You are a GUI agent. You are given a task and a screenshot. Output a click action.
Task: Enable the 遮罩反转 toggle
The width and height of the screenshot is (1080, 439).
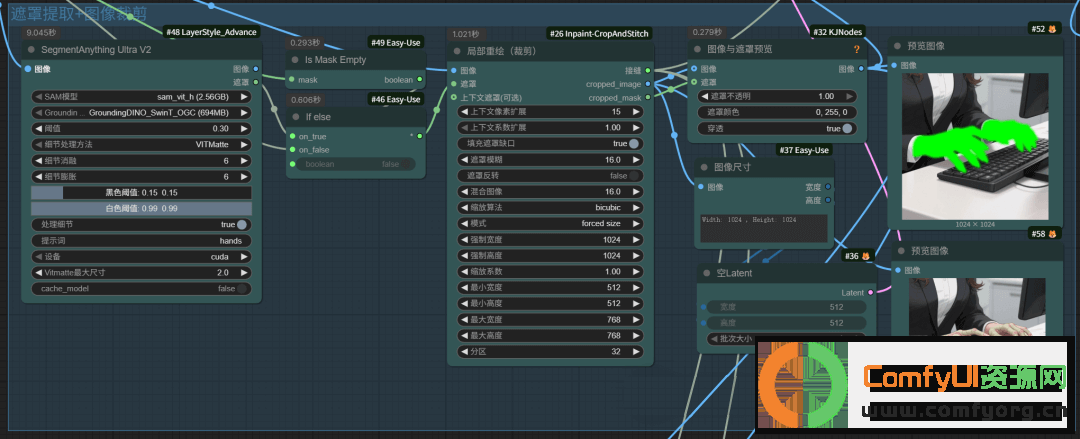(633, 176)
